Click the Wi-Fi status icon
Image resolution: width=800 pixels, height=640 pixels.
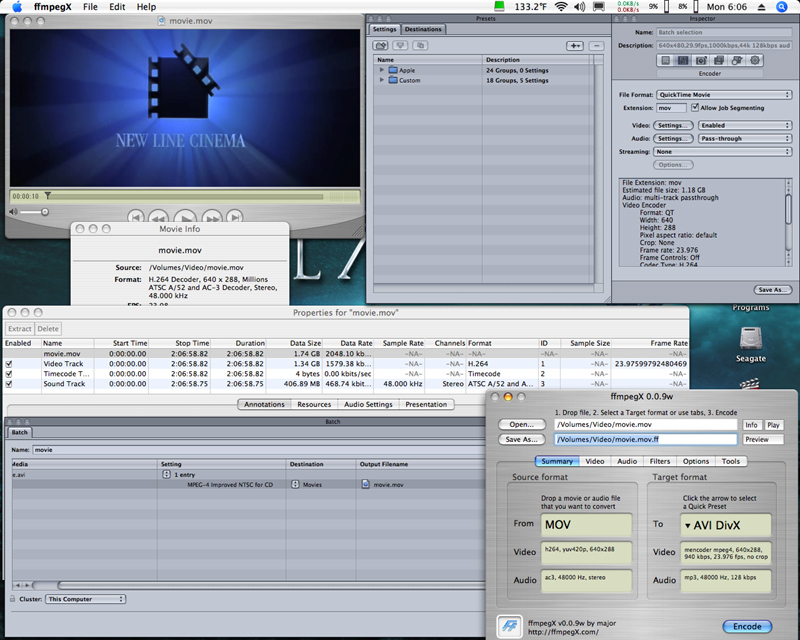(x=561, y=7)
